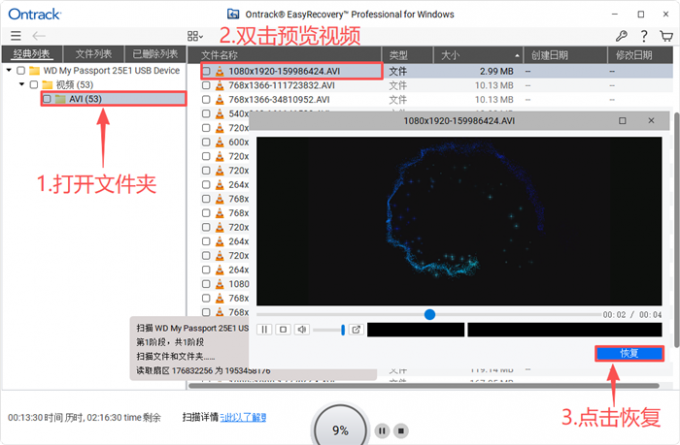The height and width of the screenshot is (445, 680).
Task: Open the 扫描详情 learn more link
Action: [x=243, y=417]
